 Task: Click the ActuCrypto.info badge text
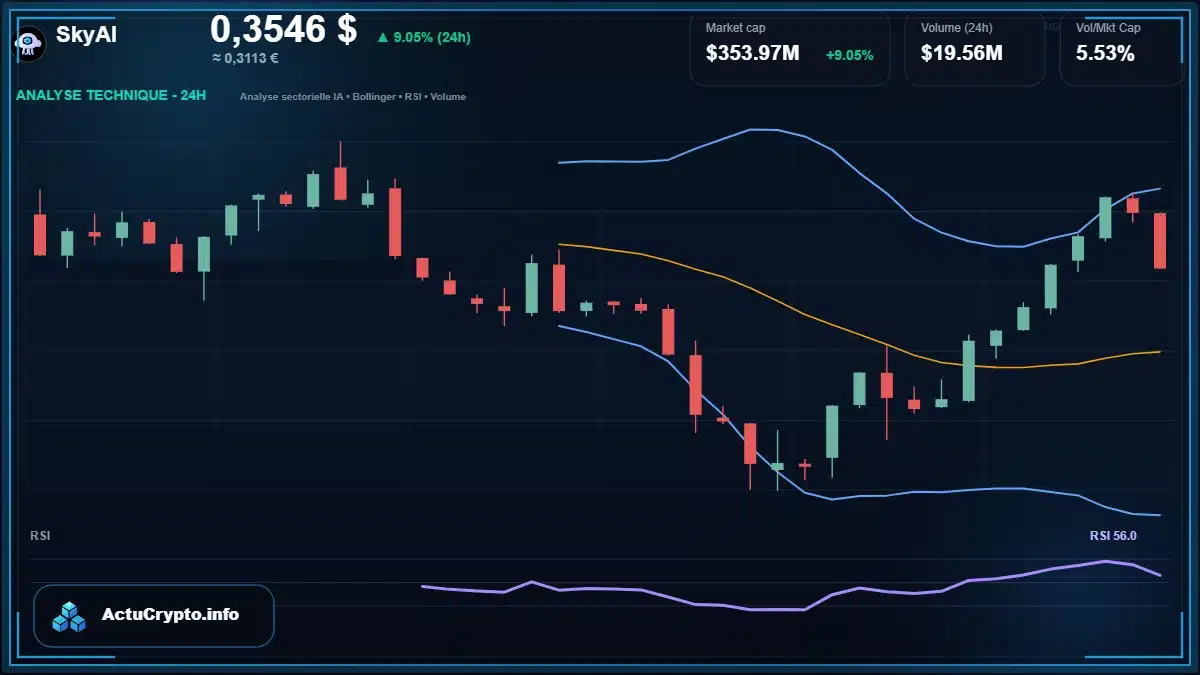click(x=170, y=615)
